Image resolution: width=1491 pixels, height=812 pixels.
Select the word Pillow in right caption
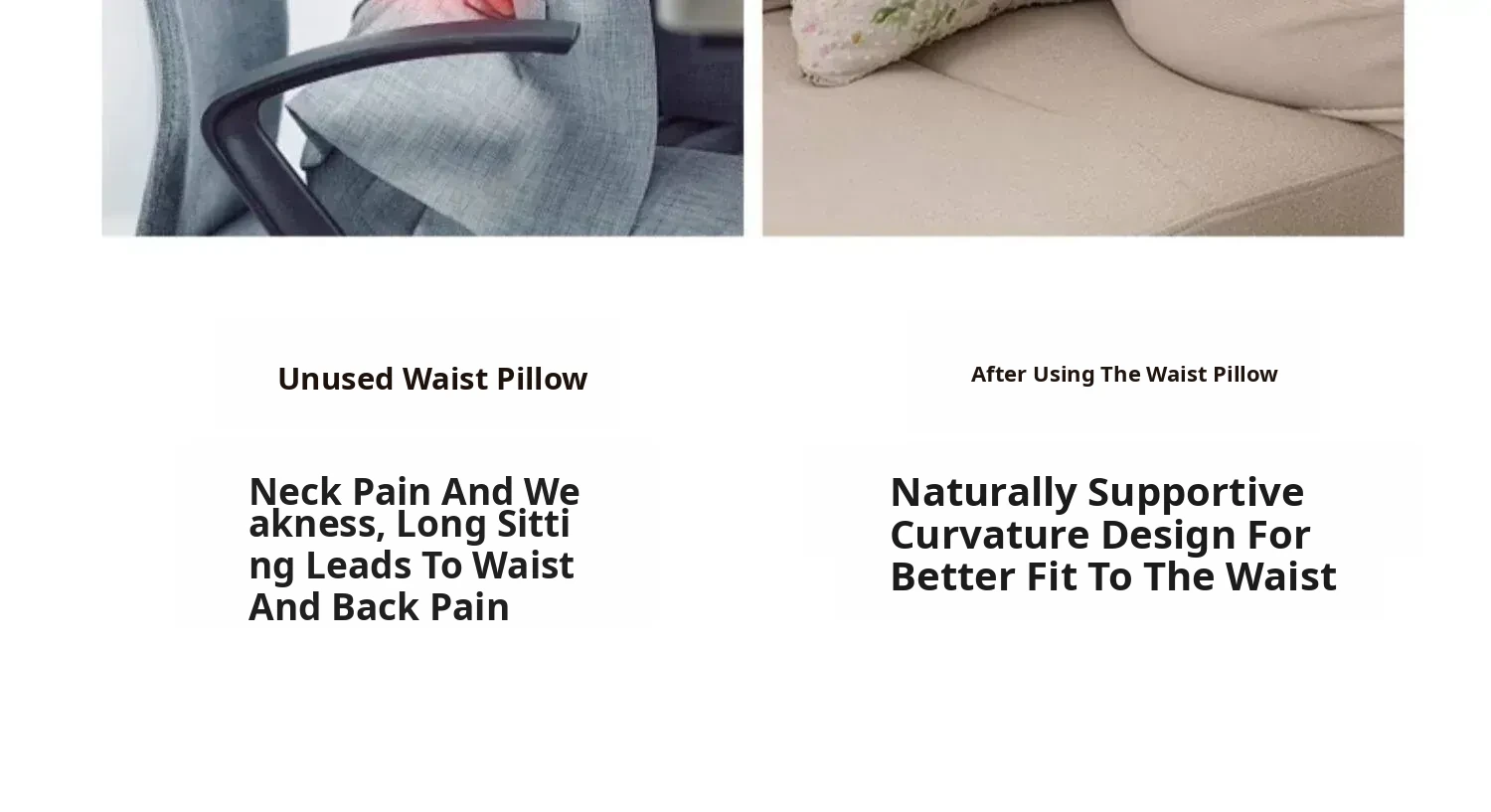click(1244, 374)
